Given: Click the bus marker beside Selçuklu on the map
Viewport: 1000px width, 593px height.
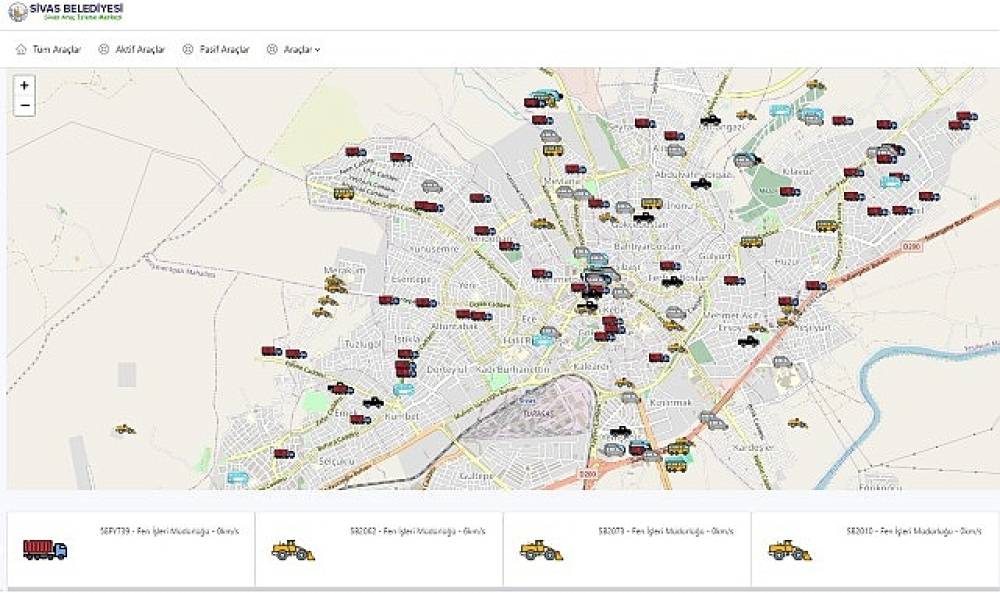Looking at the screenshot, I should coord(237,478).
